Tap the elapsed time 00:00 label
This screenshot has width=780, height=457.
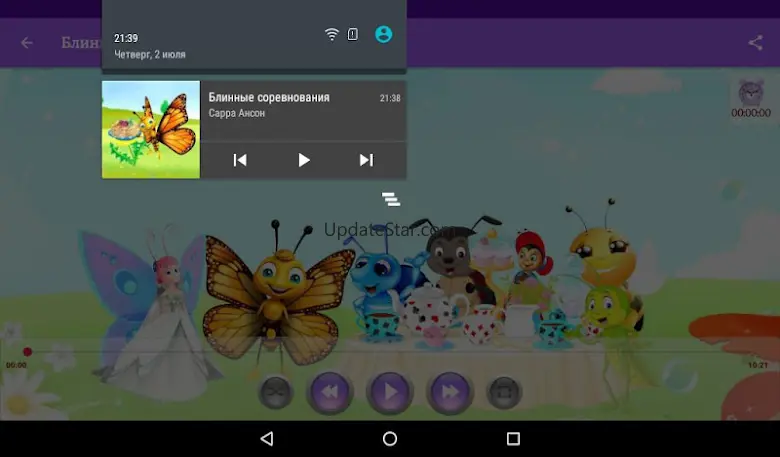point(16,365)
